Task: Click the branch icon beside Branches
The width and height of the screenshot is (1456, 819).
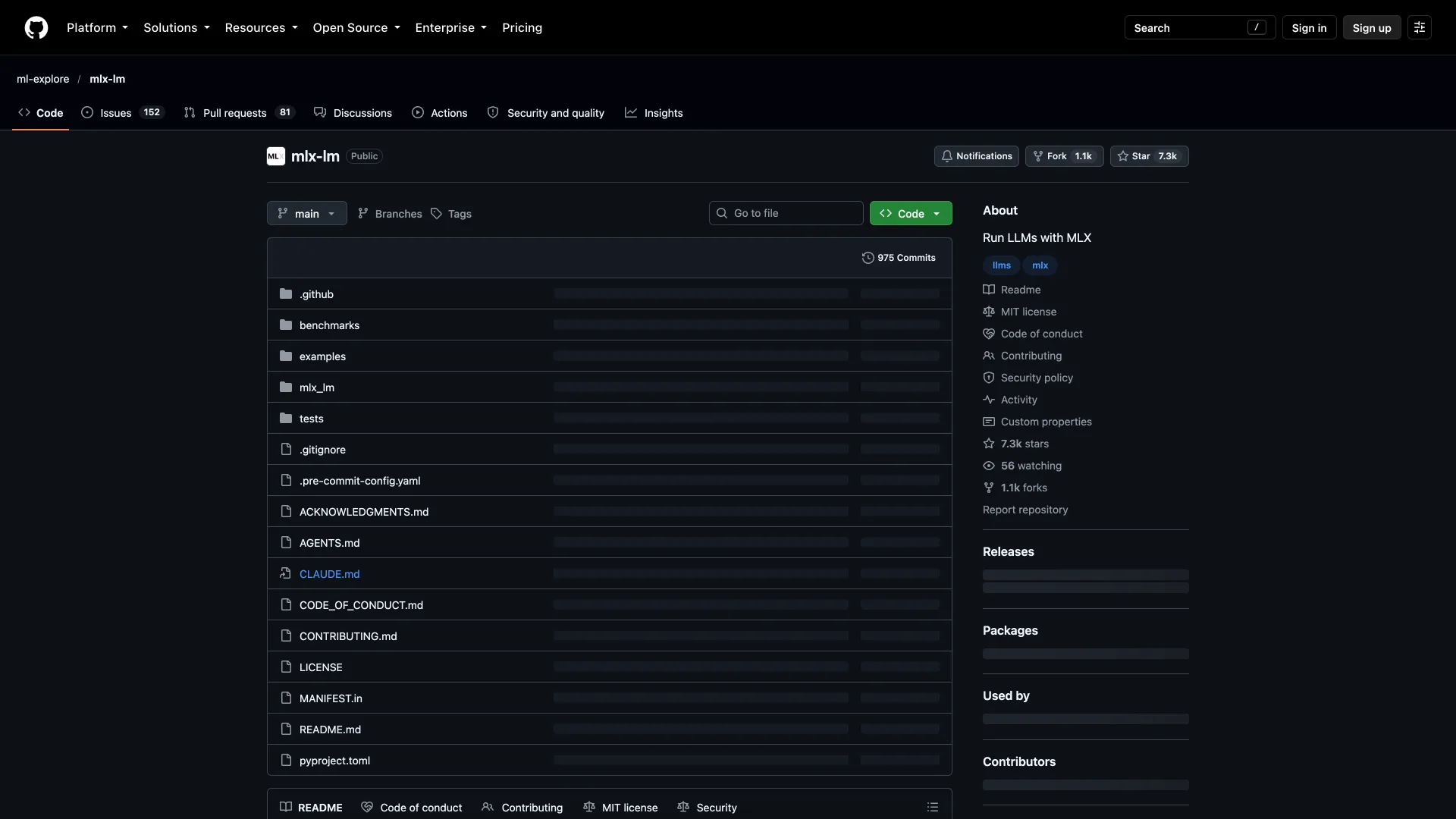Action: coord(363,214)
